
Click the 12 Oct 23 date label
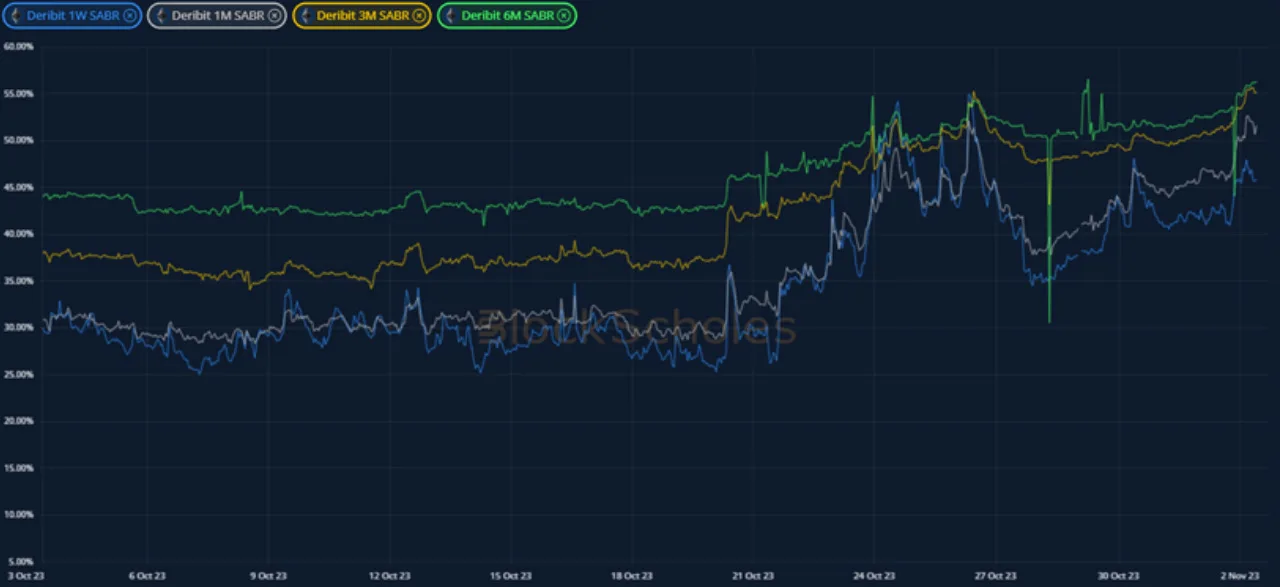tap(389, 576)
